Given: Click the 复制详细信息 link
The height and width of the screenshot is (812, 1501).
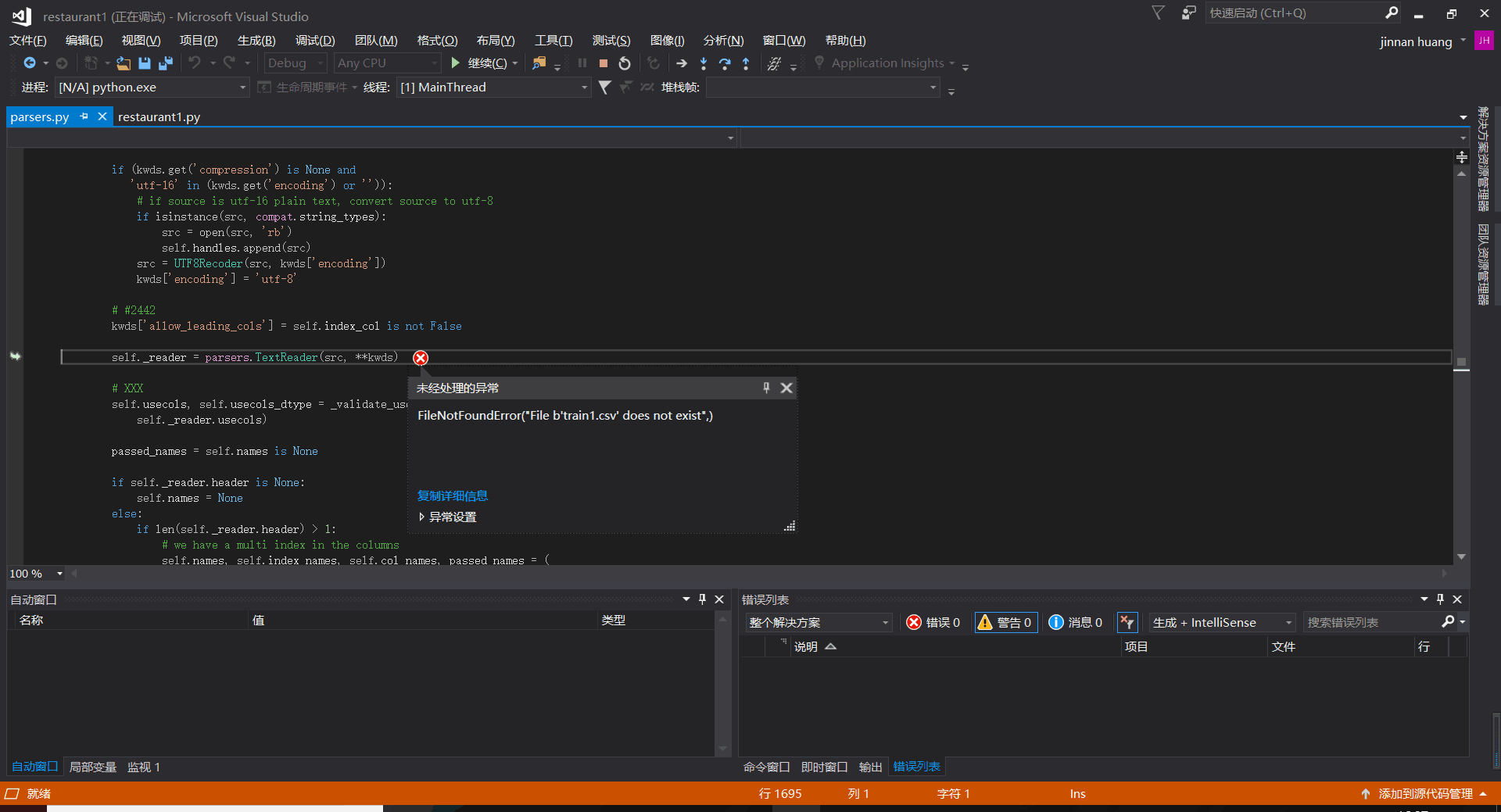Looking at the screenshot, I should (x=452, y=495).
